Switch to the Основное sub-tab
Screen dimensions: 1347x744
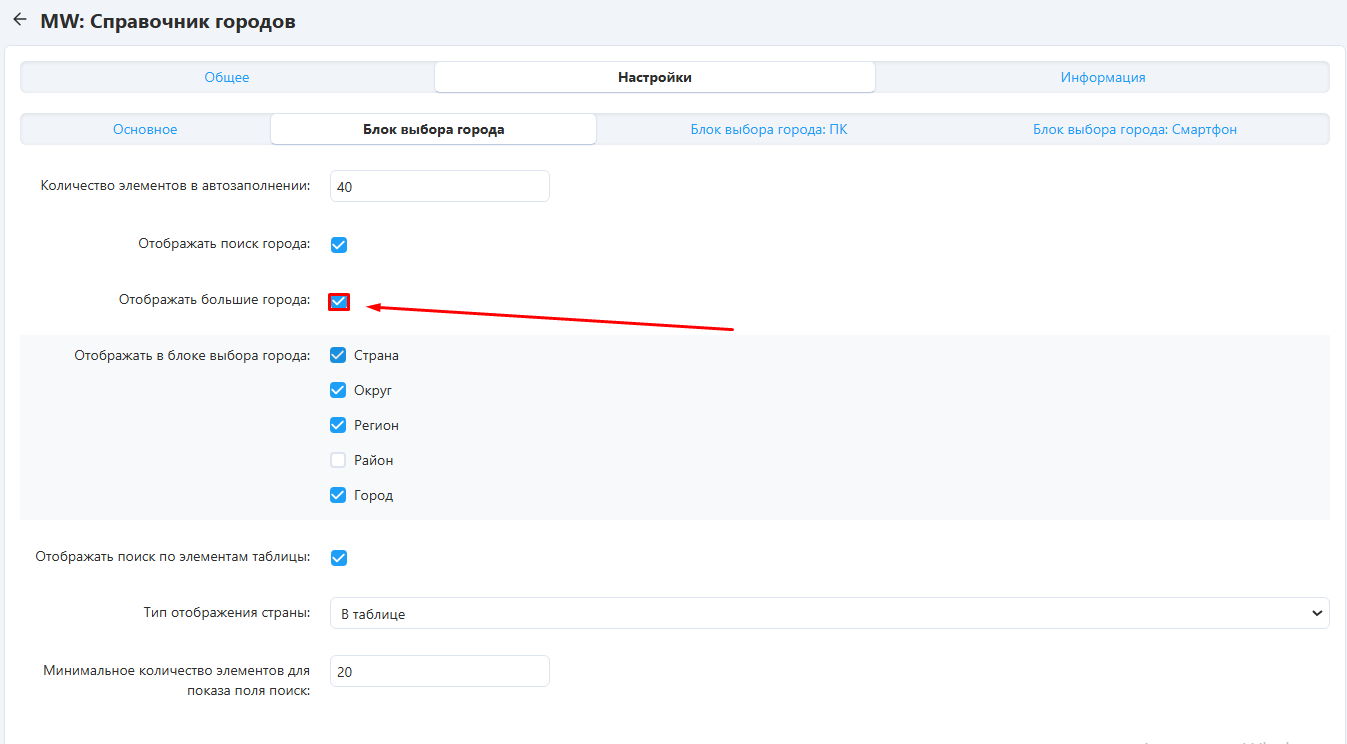[145, 129]
